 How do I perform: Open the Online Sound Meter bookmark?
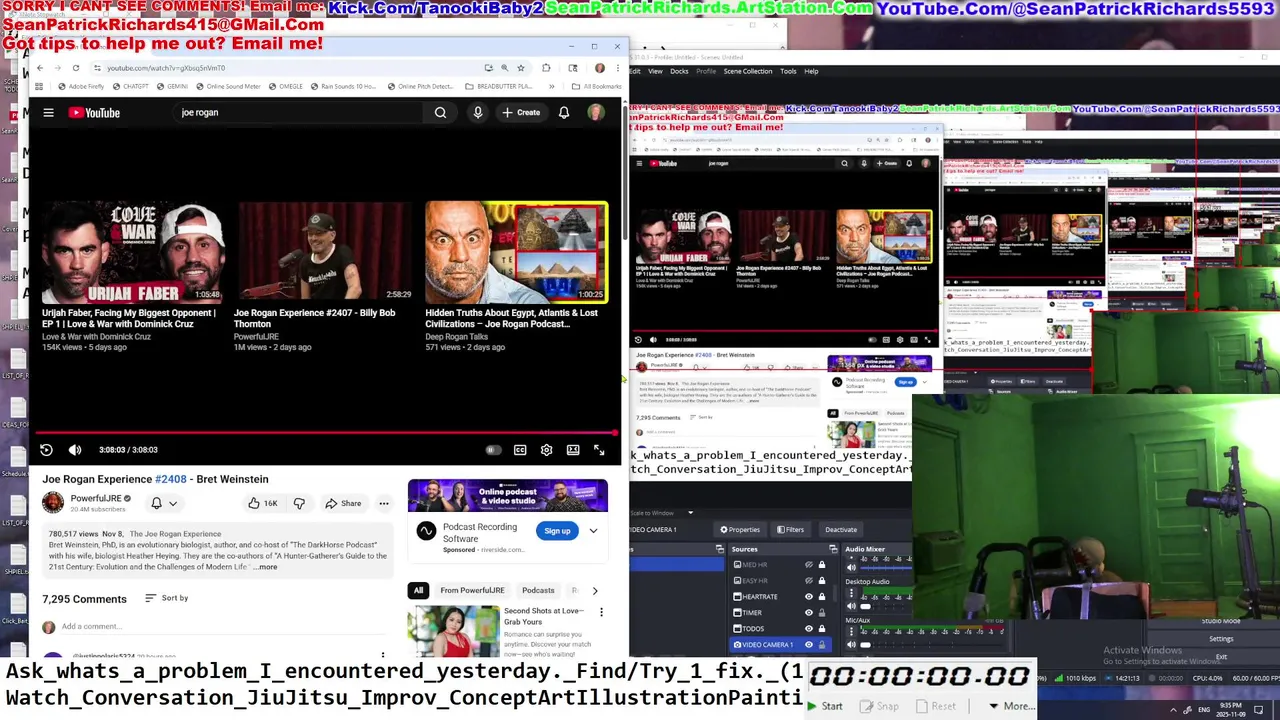227,87
